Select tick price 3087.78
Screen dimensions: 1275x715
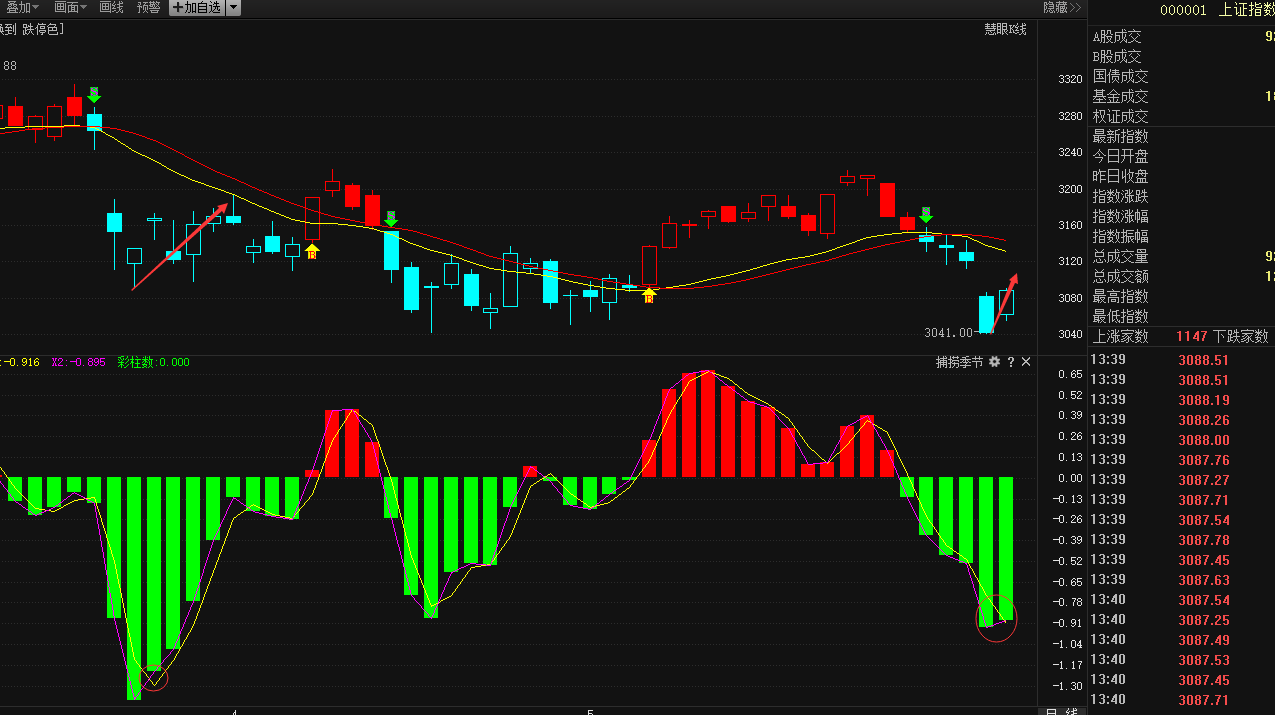click(x=1204, y=540)
